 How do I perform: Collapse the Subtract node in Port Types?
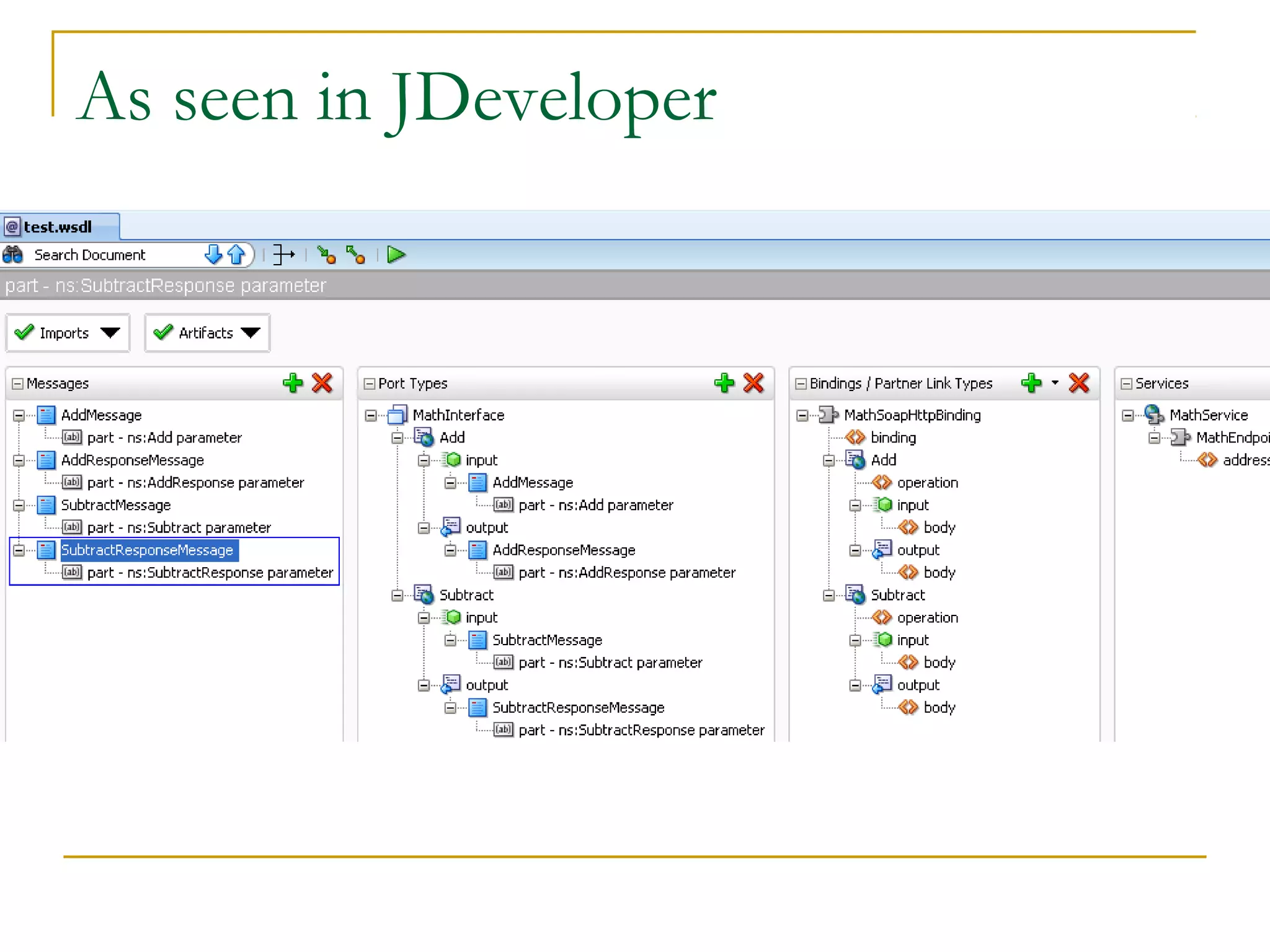click(397, 596)
